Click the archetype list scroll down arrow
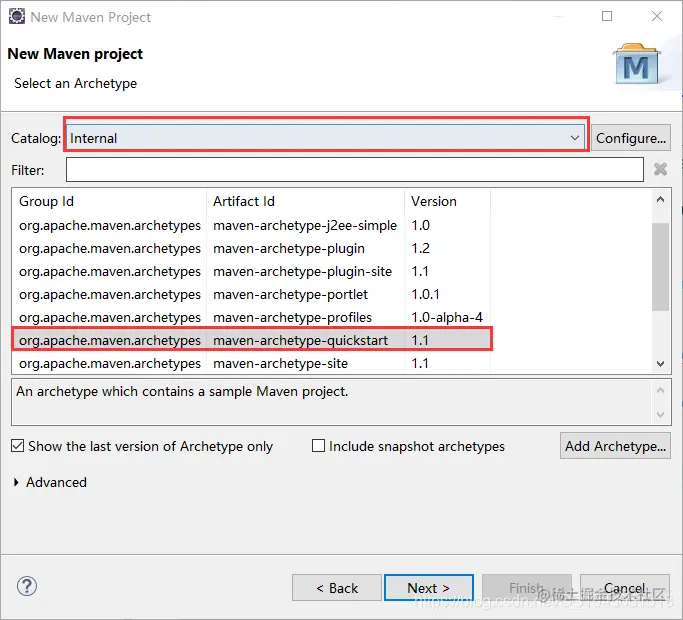Viewport: 683px width, 620px height. tap(660, 363)
